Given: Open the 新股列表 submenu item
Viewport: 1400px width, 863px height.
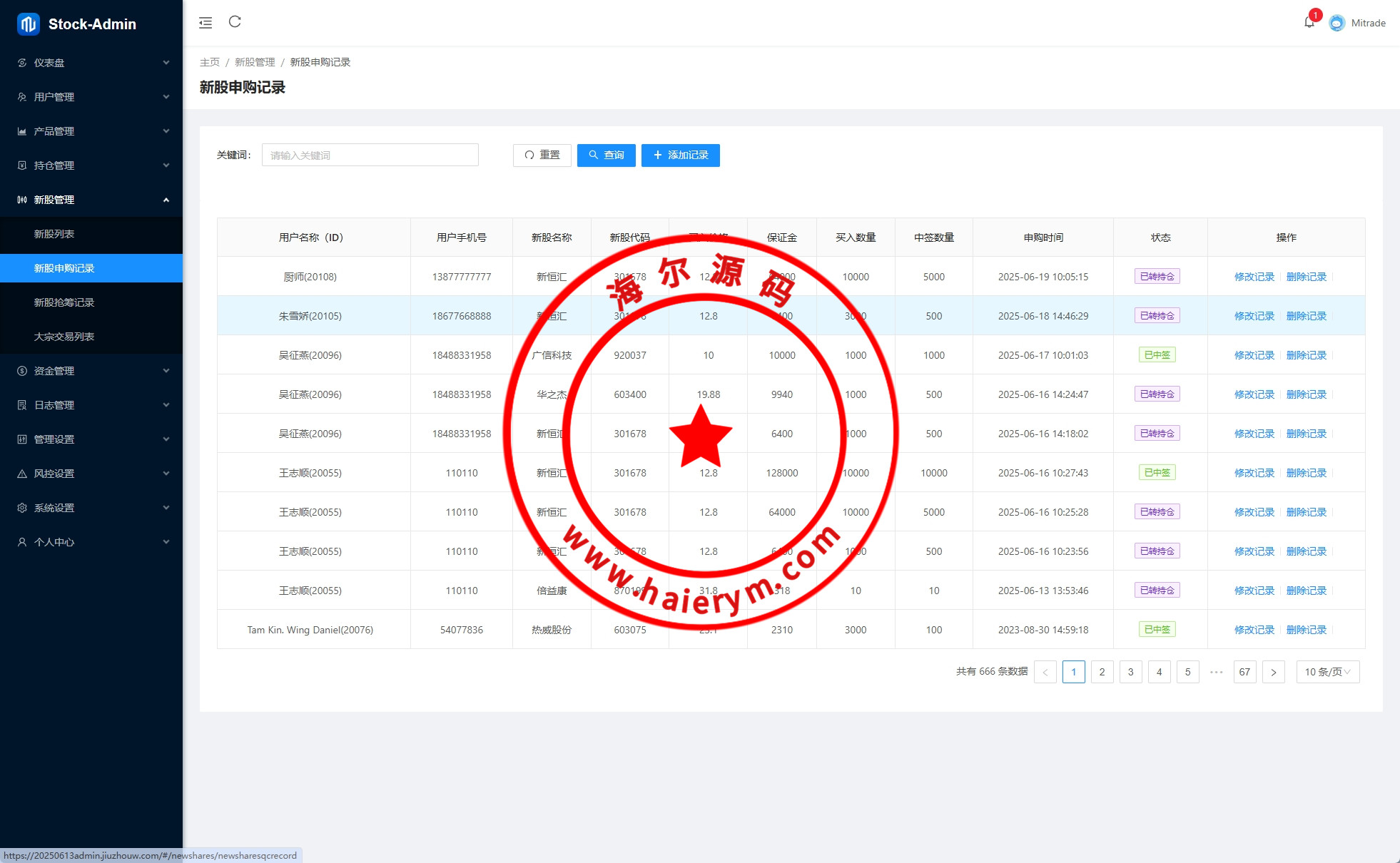Looking at the screenshot, I should [x=54, y=234].
